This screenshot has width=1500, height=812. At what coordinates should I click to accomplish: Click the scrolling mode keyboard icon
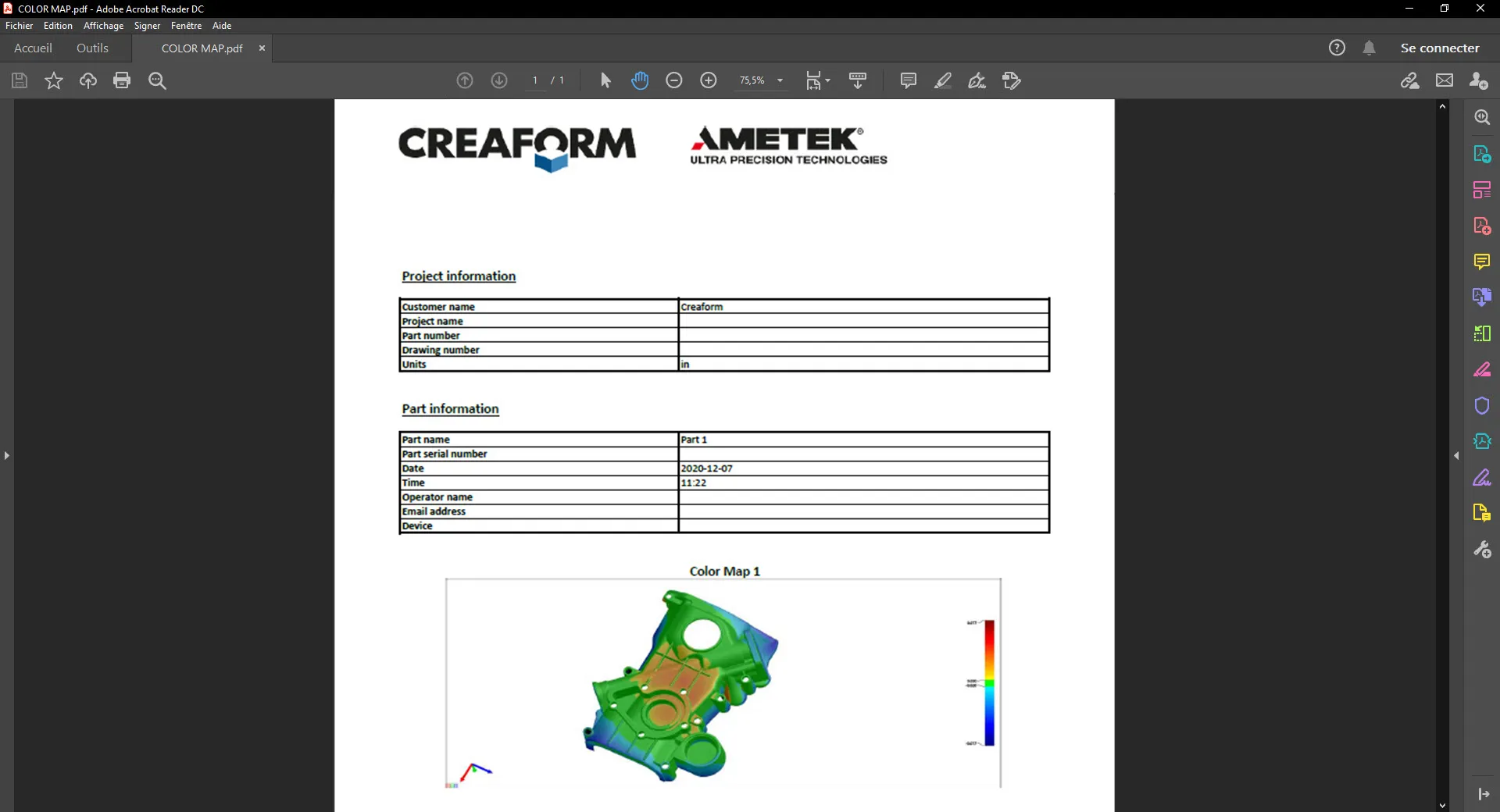pos(858,80)
